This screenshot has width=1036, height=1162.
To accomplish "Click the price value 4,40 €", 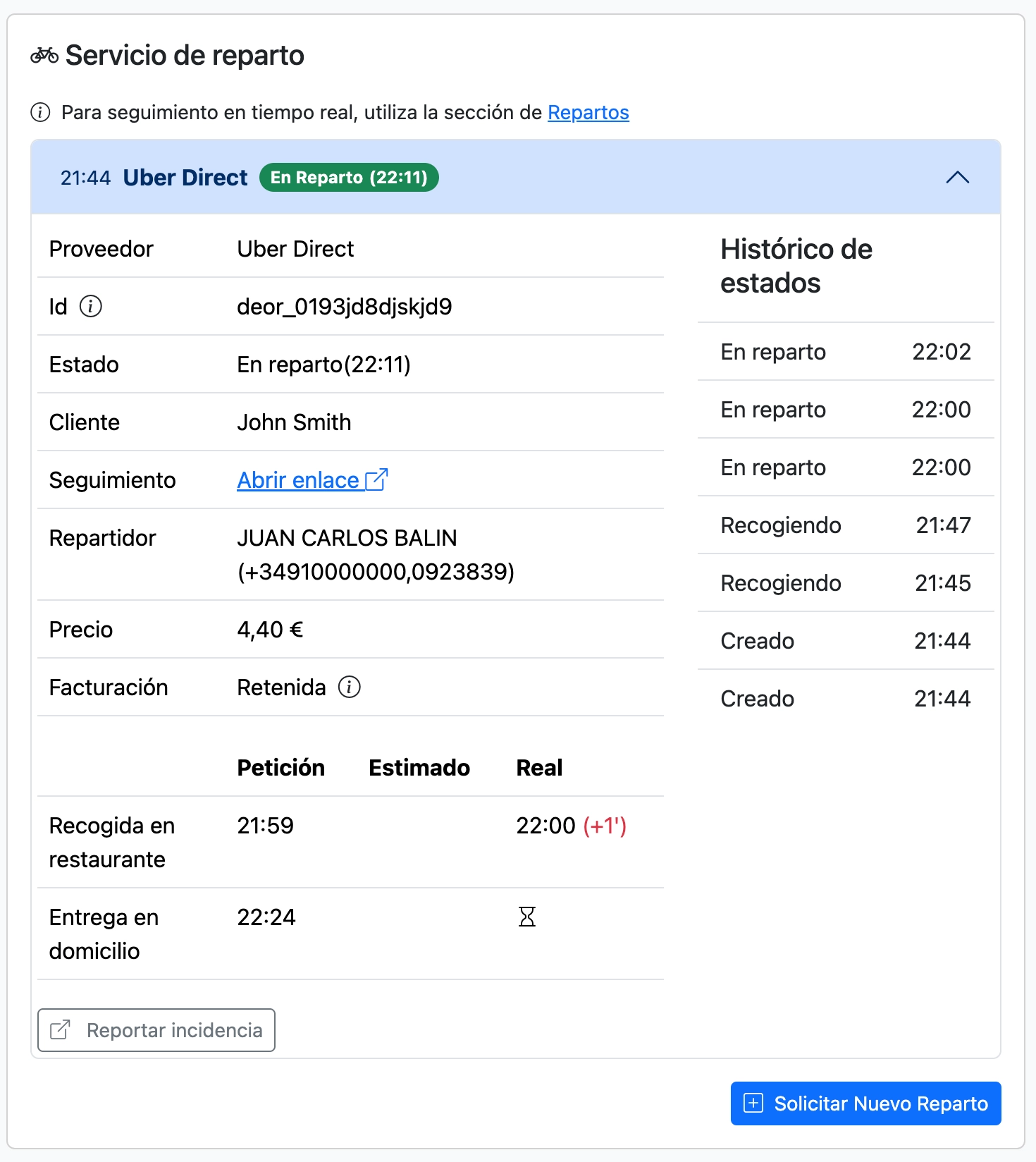I will tap(270, 630).
